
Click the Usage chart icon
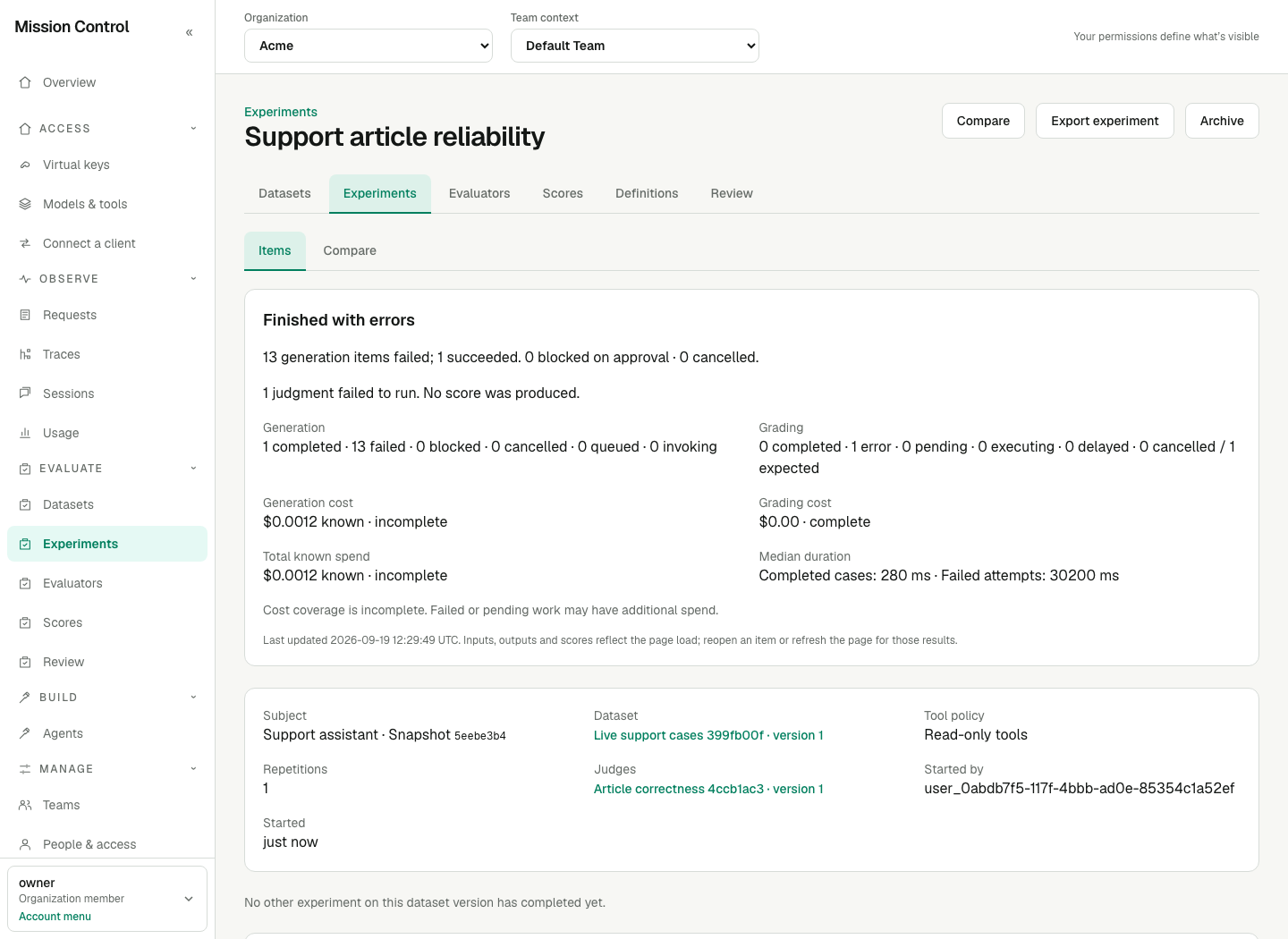(25, 433)
